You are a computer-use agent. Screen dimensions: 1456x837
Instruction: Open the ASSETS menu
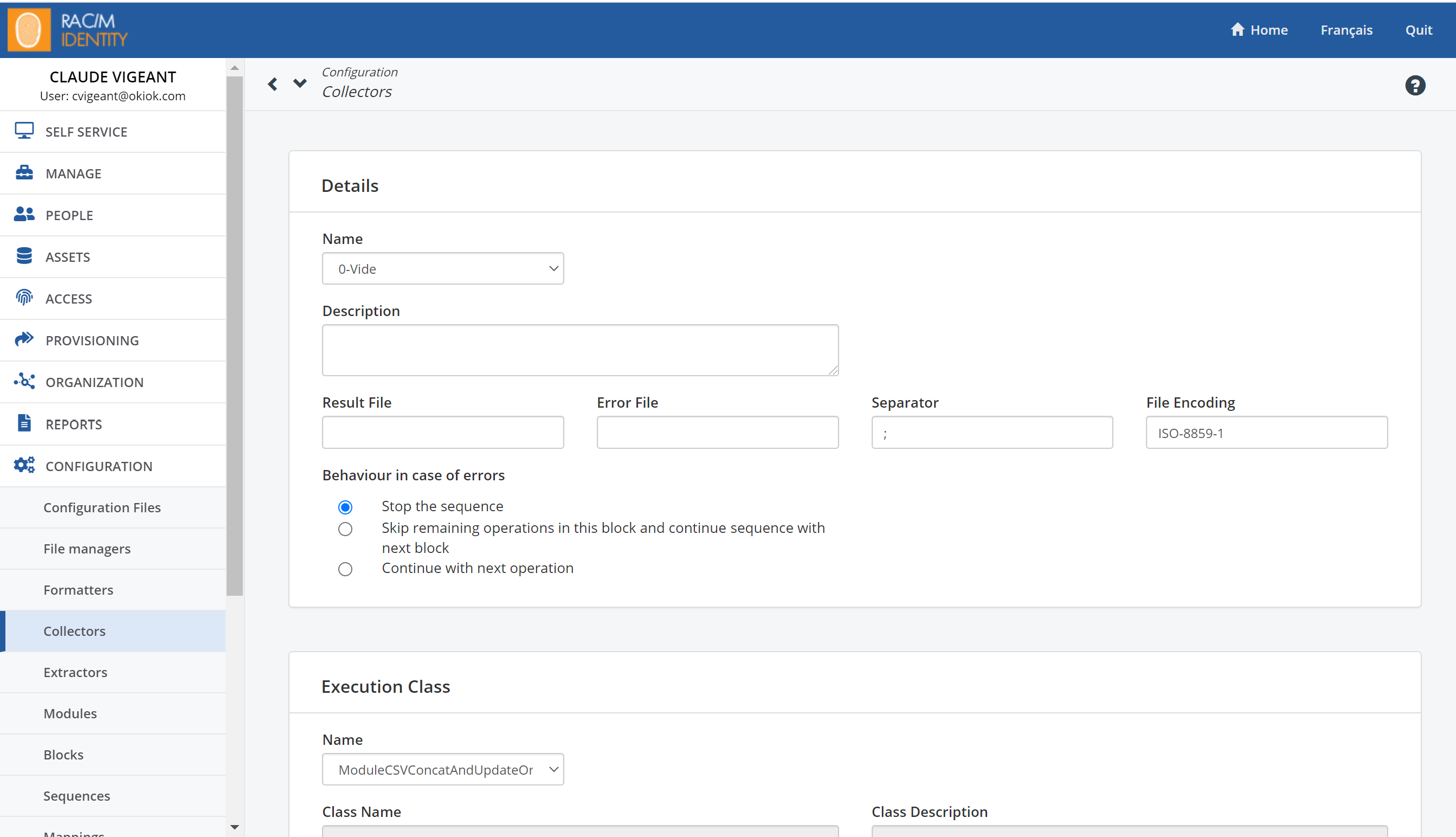tap(113, 257)
